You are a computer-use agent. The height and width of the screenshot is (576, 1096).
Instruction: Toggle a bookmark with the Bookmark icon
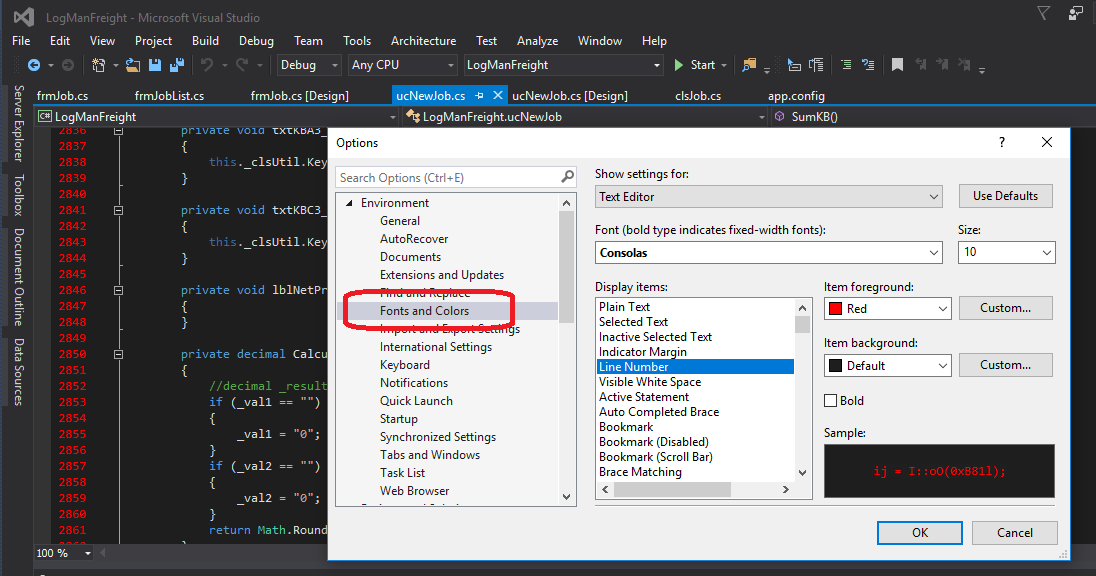pos(897,65)
